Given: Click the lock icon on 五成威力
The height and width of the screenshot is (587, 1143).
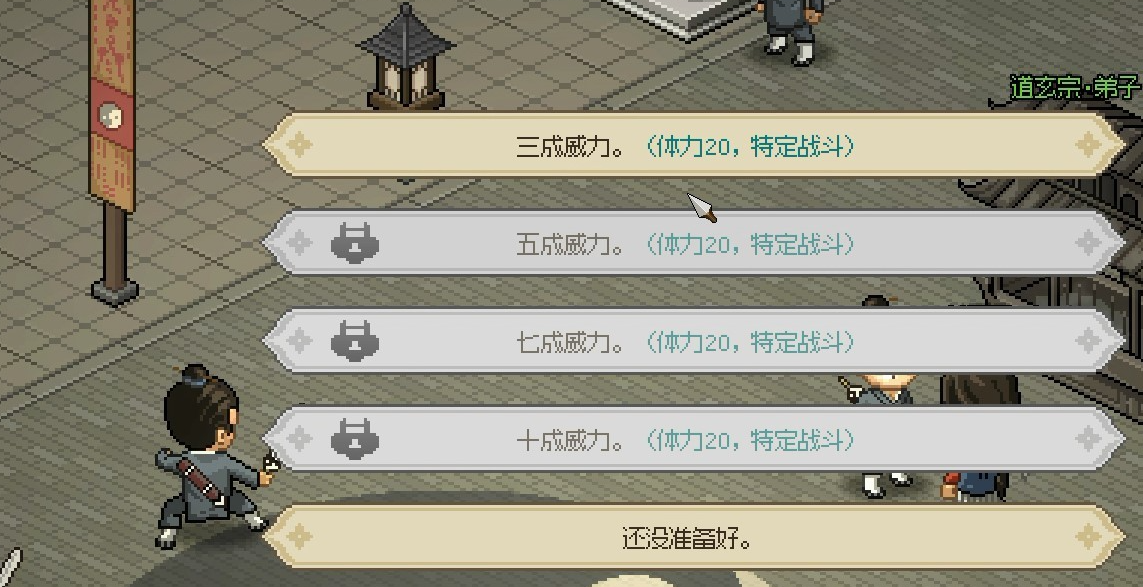Looking at the screenshot, I should (x=354, y=244).
